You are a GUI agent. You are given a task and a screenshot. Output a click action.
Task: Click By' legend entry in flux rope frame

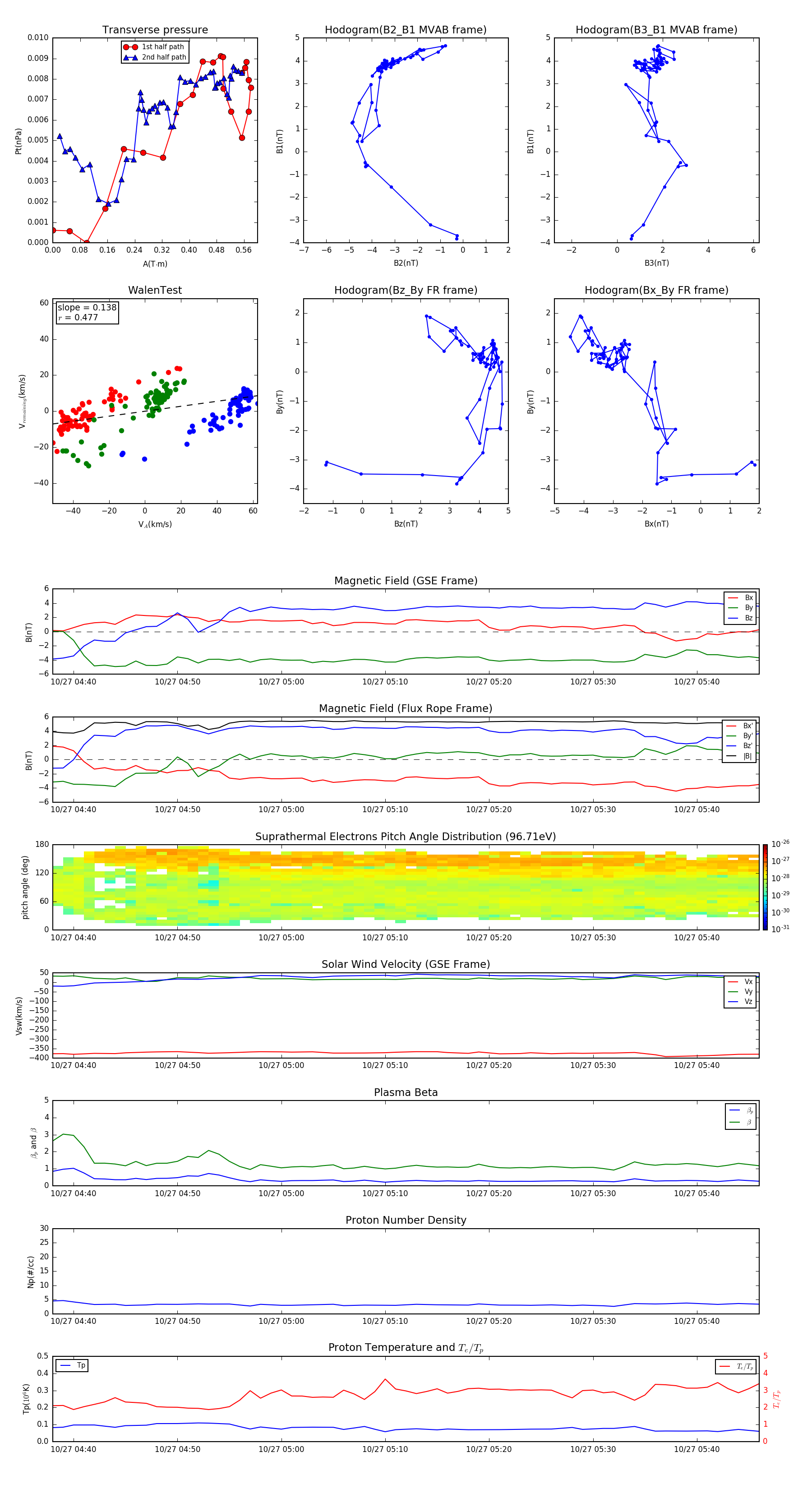740,736
